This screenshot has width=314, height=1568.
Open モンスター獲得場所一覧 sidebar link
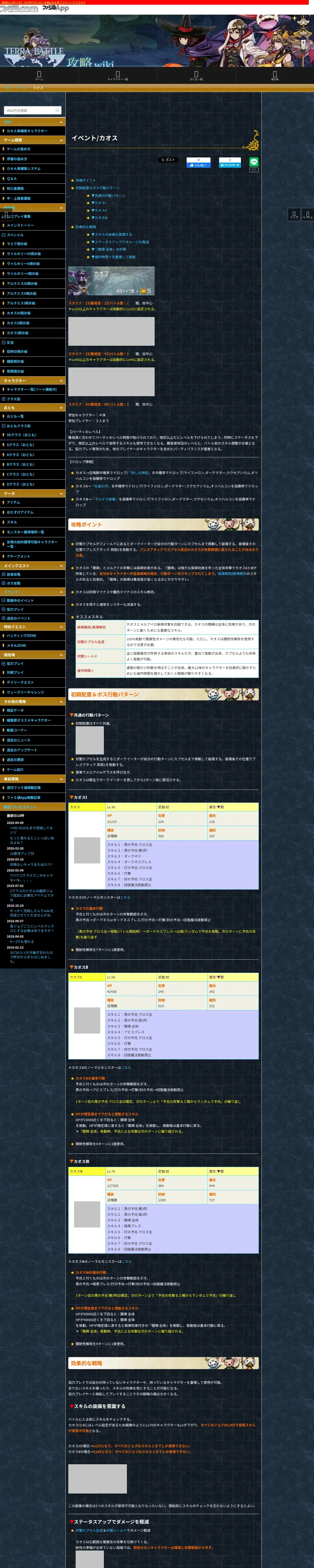pos(26,532)
